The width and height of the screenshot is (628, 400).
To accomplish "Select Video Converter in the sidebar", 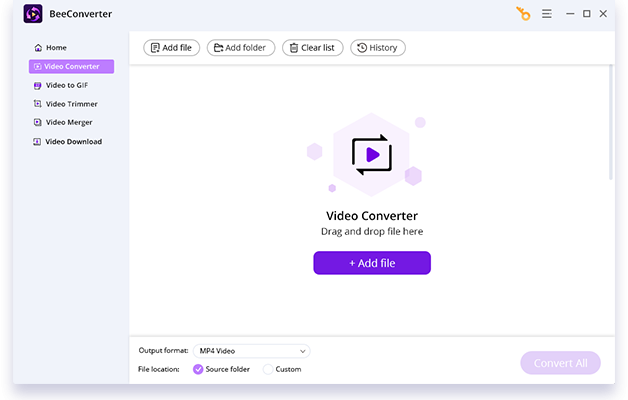I will click(71, 66).
